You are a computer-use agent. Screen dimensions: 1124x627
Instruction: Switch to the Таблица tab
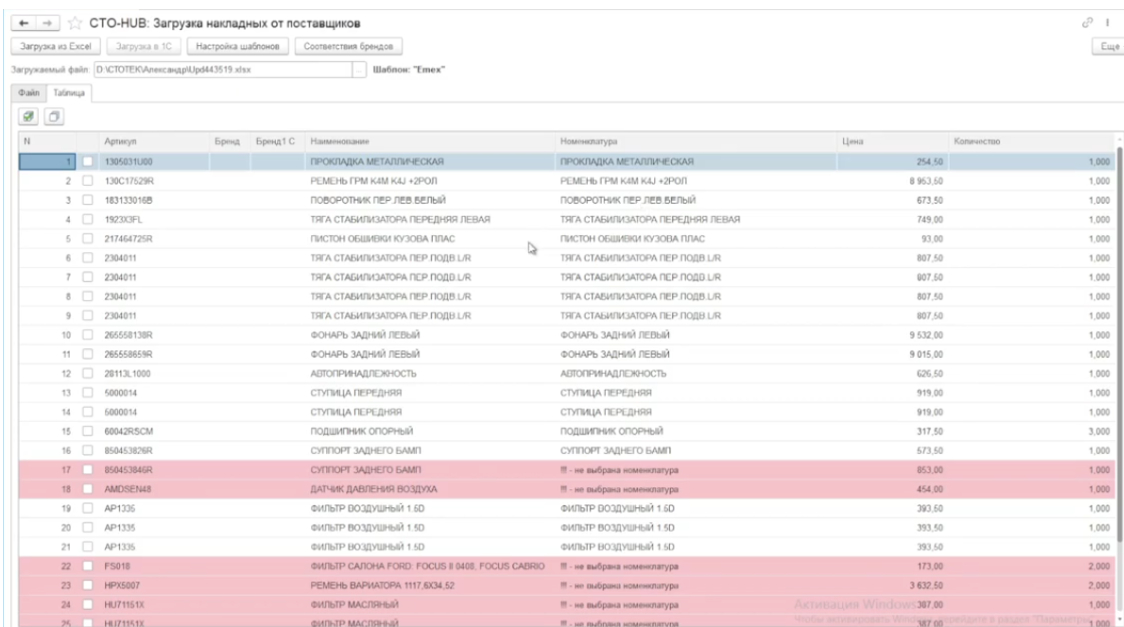(69, 93)
